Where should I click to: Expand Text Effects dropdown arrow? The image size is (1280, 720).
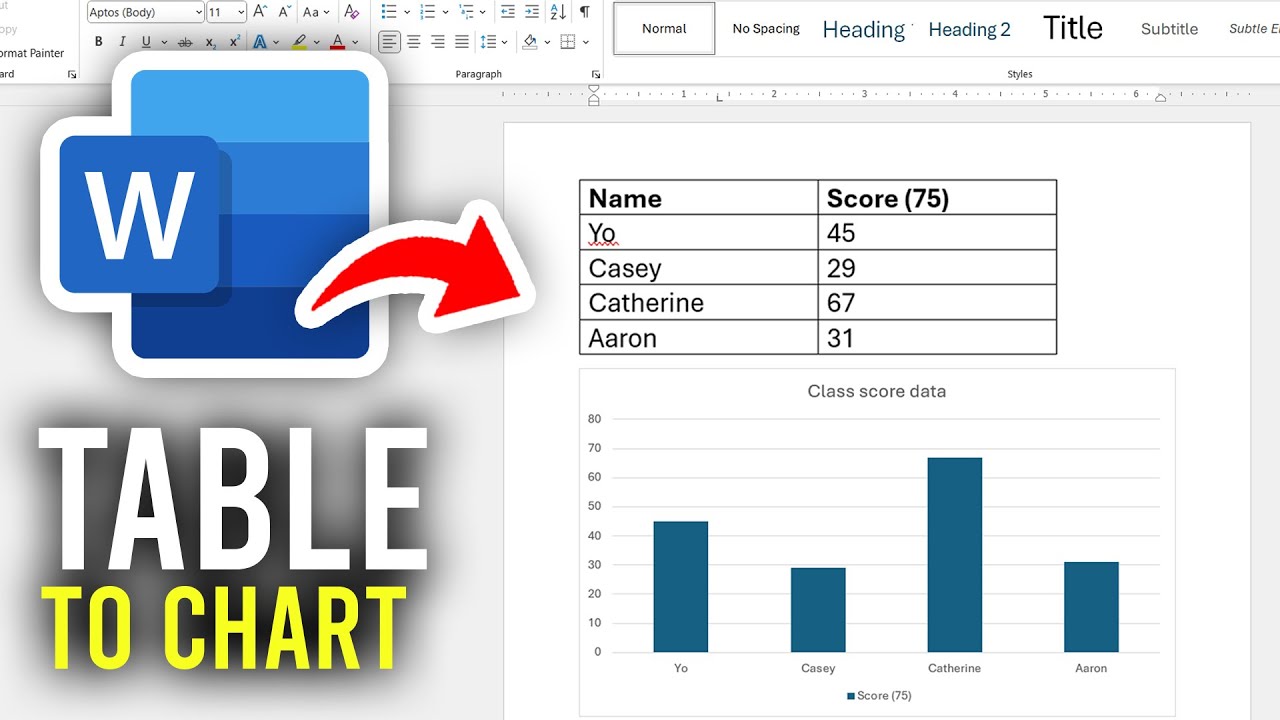pyautogui.click(x=275, y=42)
